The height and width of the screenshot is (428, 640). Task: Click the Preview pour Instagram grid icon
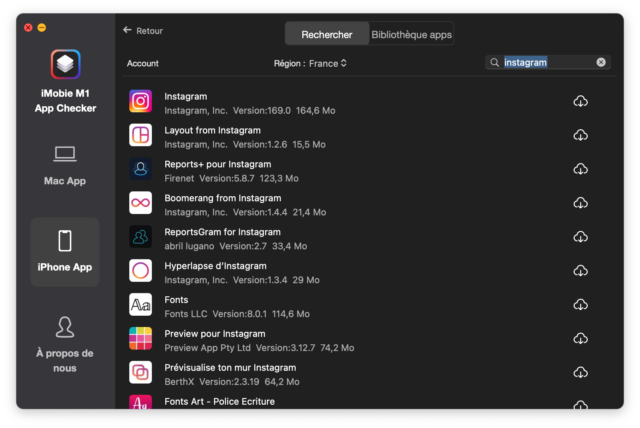[x=140, y=338]
